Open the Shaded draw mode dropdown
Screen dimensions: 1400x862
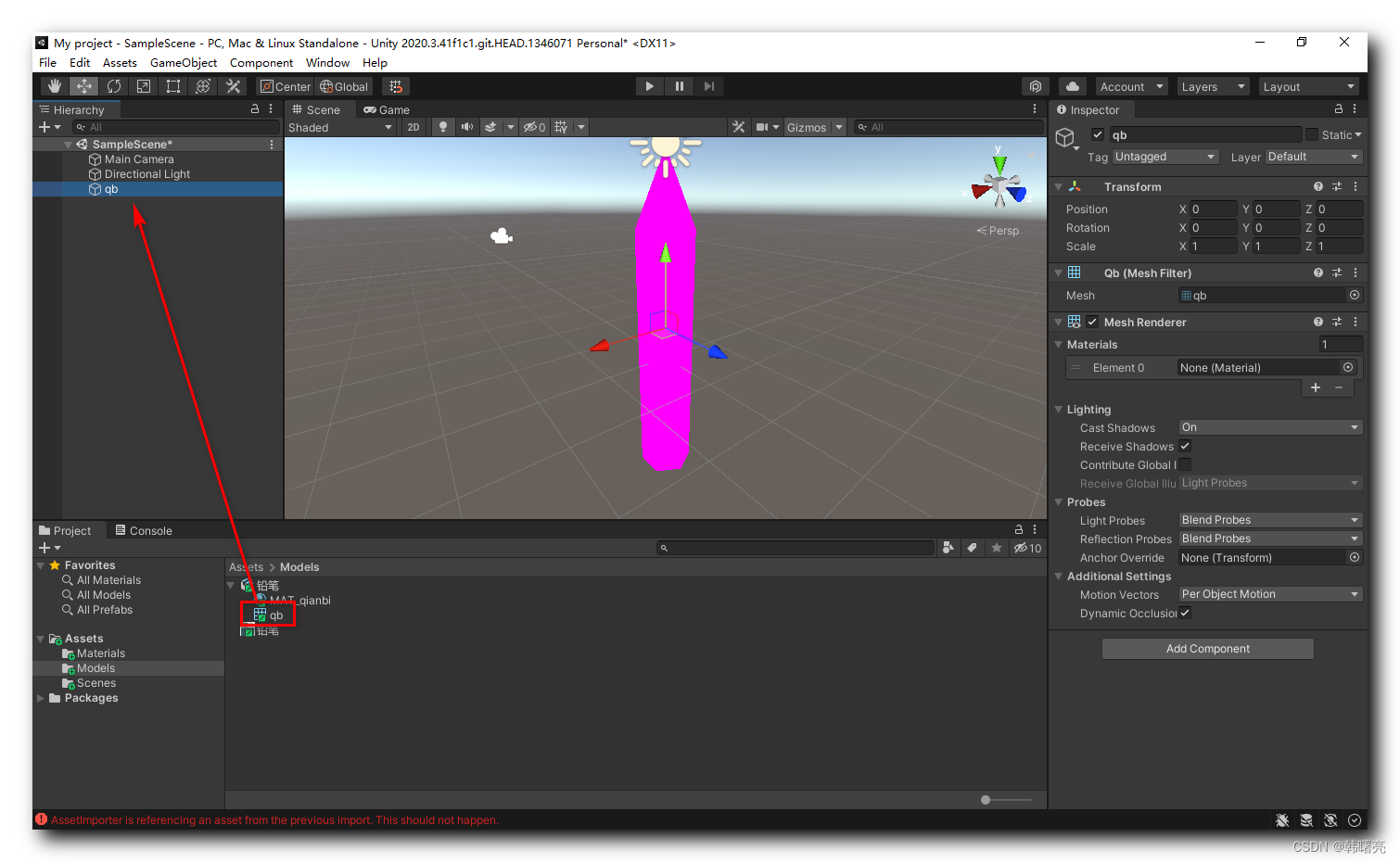(x=340, y=127)
